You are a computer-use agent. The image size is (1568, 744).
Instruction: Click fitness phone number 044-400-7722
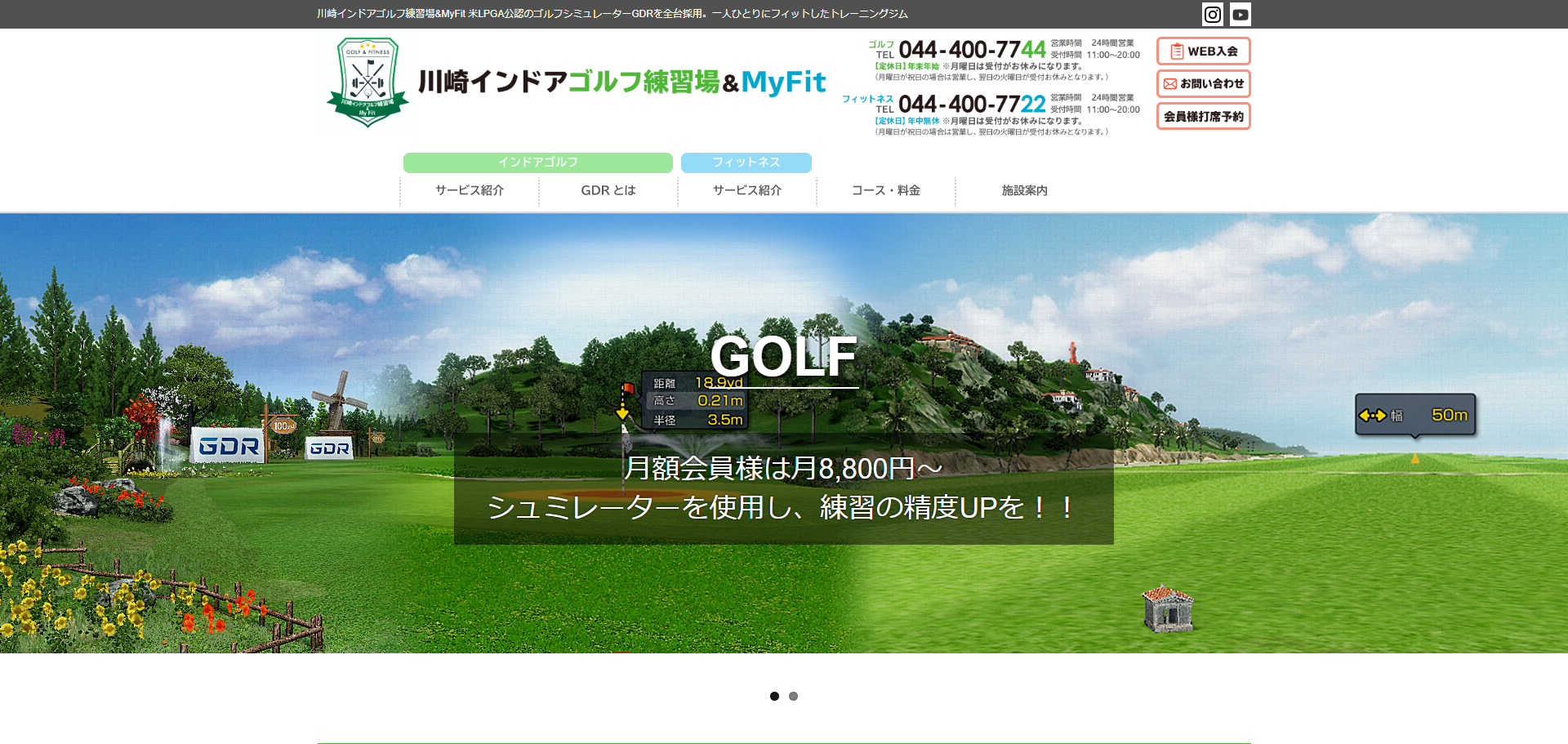pos(972,105)
